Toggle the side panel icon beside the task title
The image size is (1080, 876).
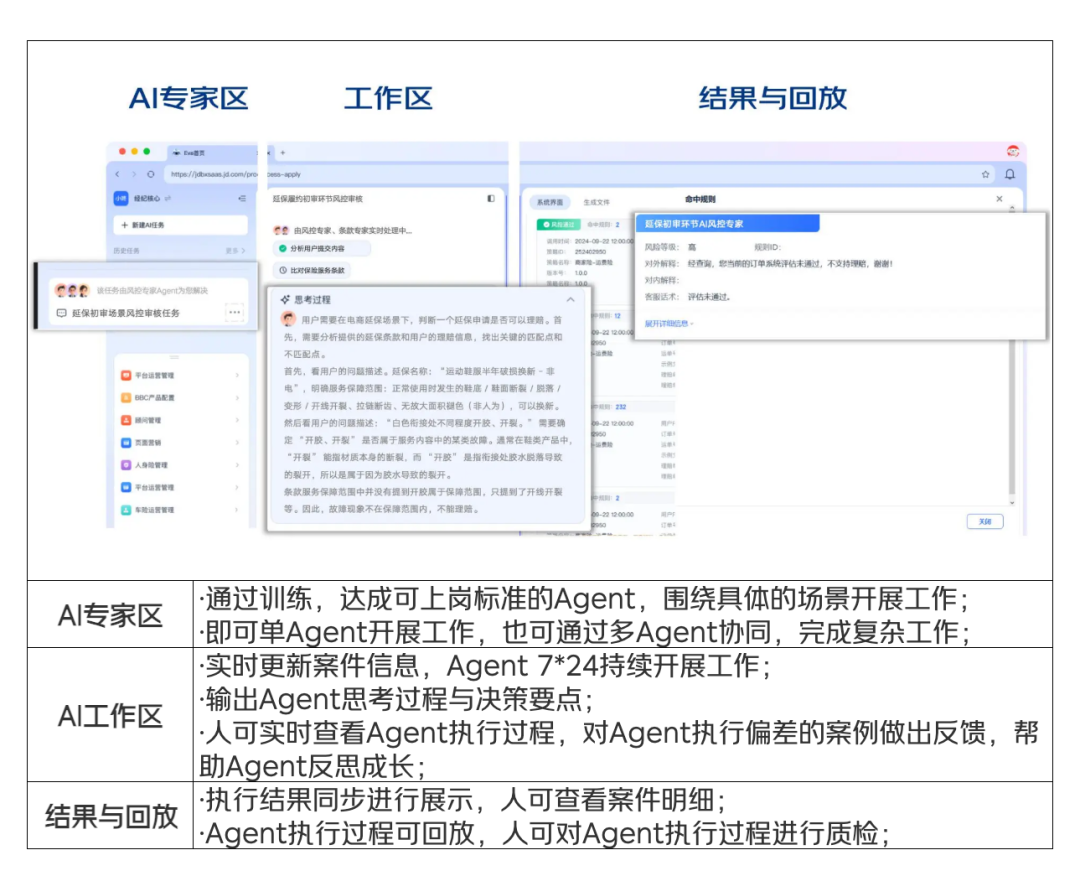pos(491,198)
